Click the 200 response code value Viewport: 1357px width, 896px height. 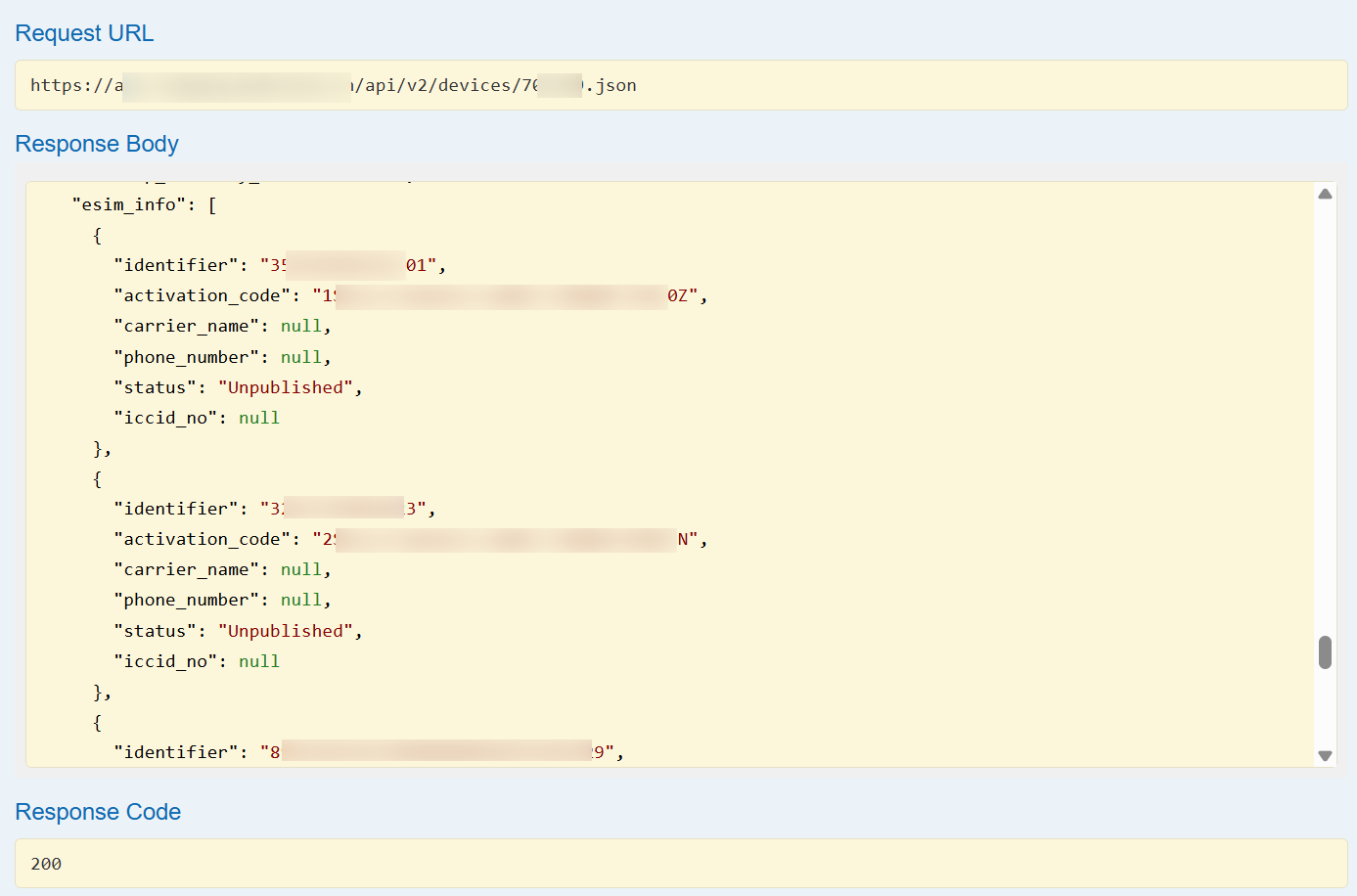[x=46, y=864]
